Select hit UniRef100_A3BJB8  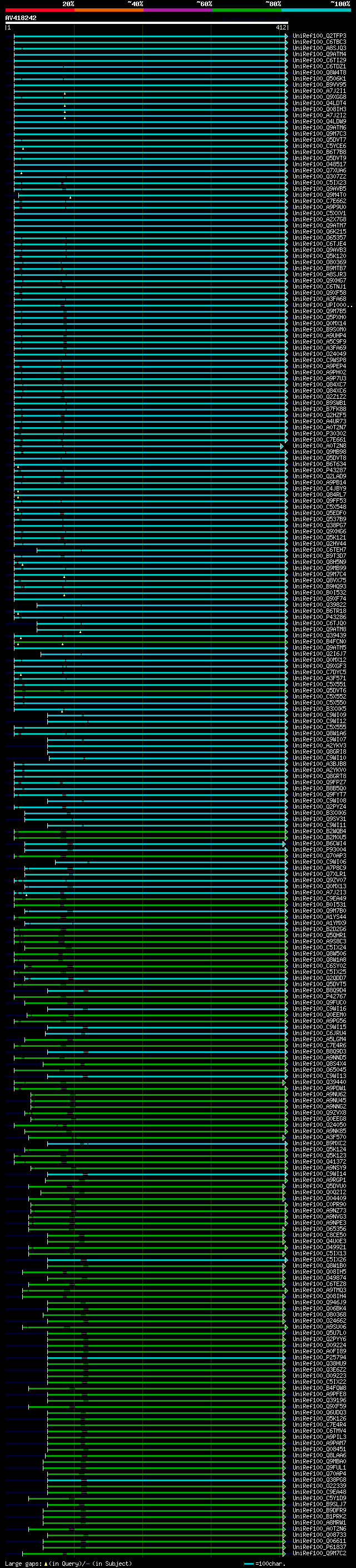[319, 763]
